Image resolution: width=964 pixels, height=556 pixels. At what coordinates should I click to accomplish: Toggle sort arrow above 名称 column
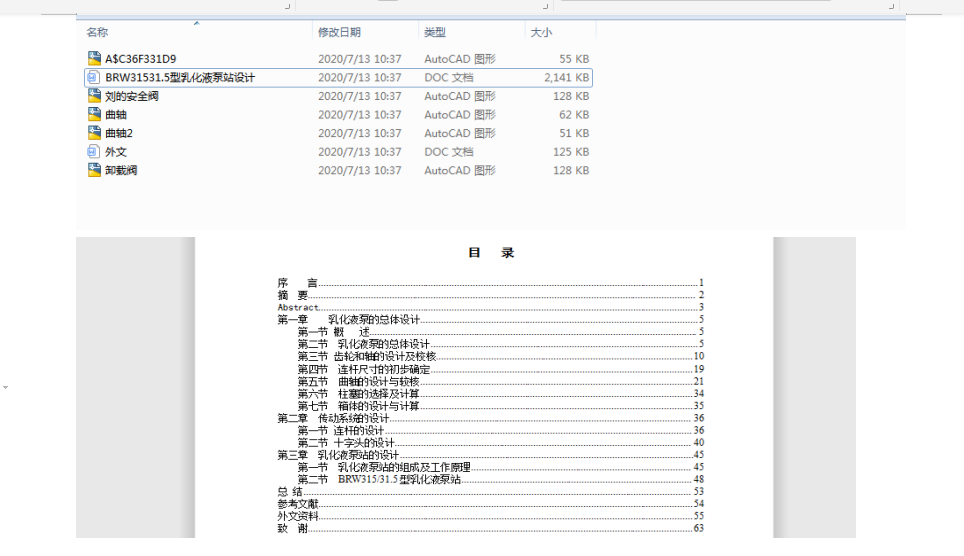point(197,23)
